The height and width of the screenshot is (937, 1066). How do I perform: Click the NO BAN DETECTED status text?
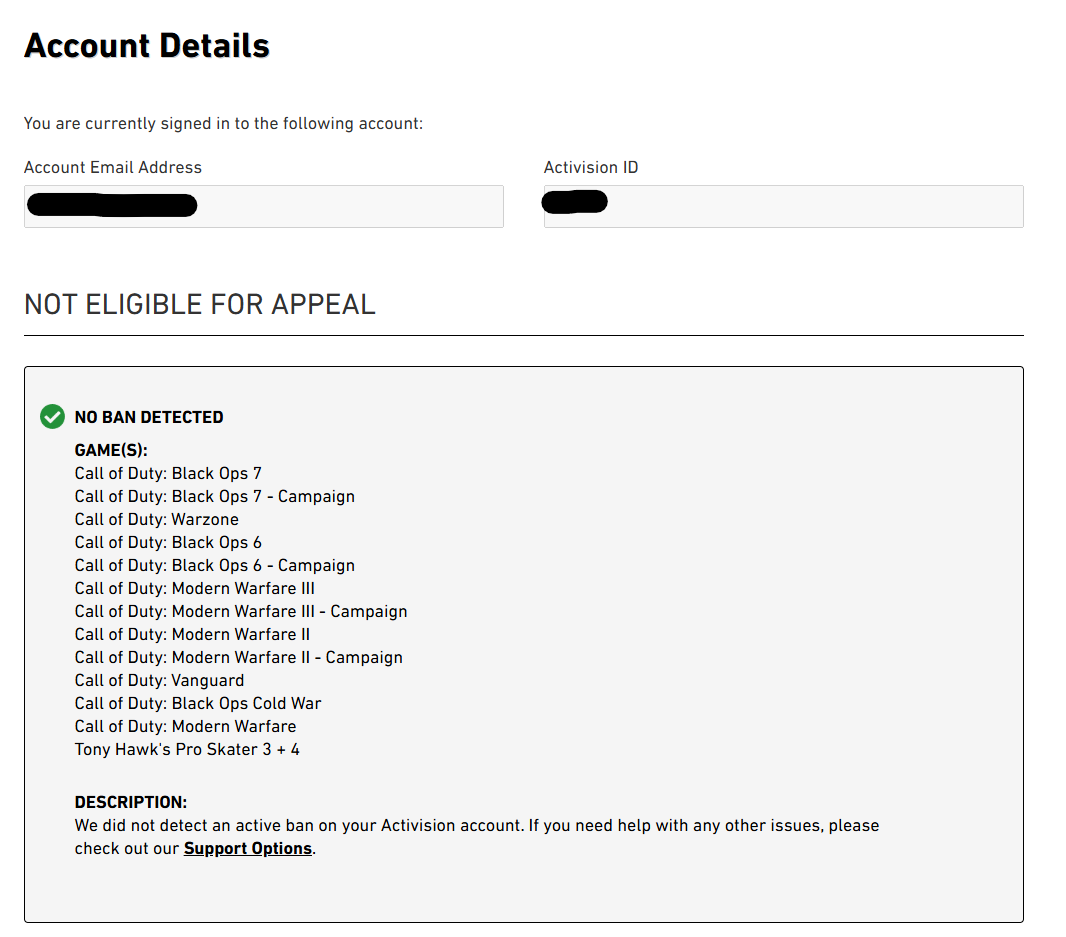149,417
